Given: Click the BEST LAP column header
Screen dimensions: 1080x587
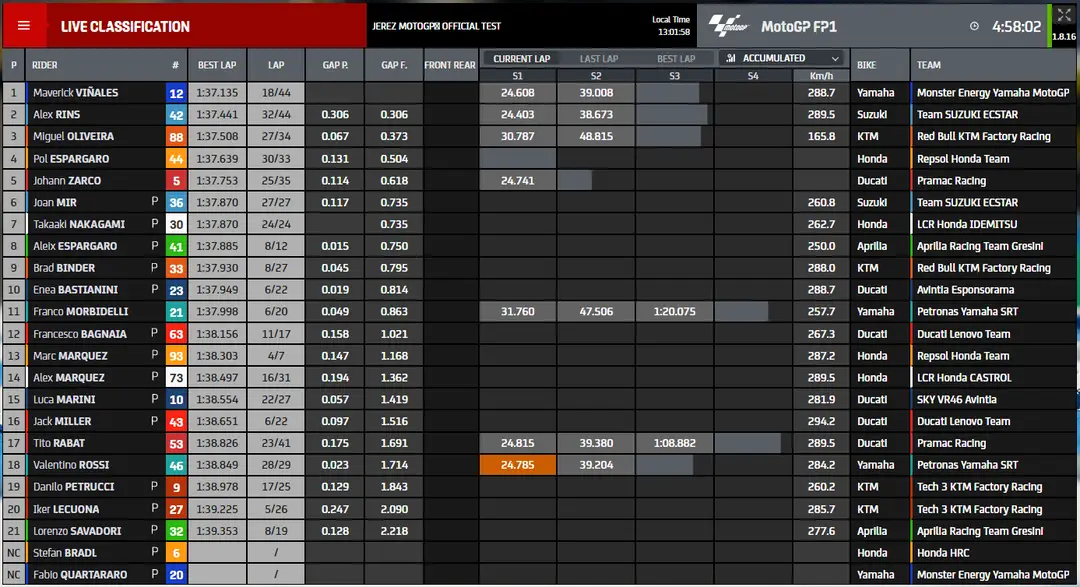Looking at the screenshot, I should click(x=217, y=65).
